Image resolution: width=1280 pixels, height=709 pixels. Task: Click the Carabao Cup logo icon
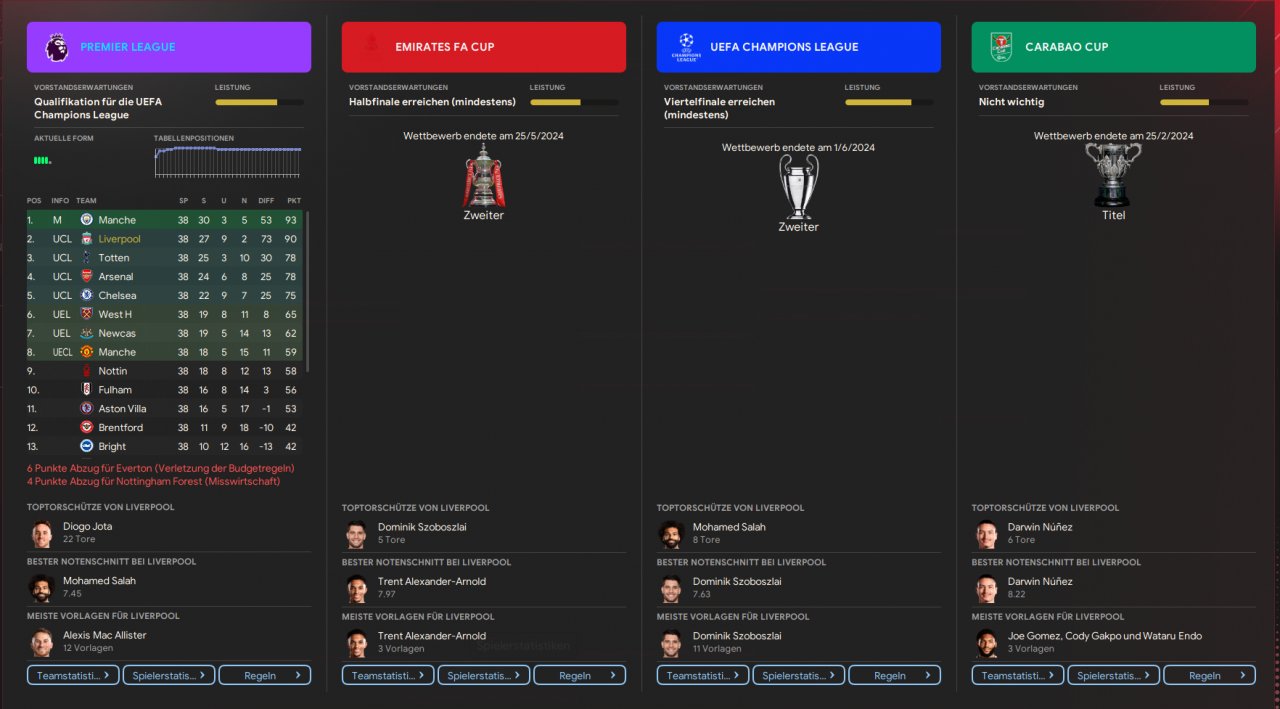point(1001,47)
